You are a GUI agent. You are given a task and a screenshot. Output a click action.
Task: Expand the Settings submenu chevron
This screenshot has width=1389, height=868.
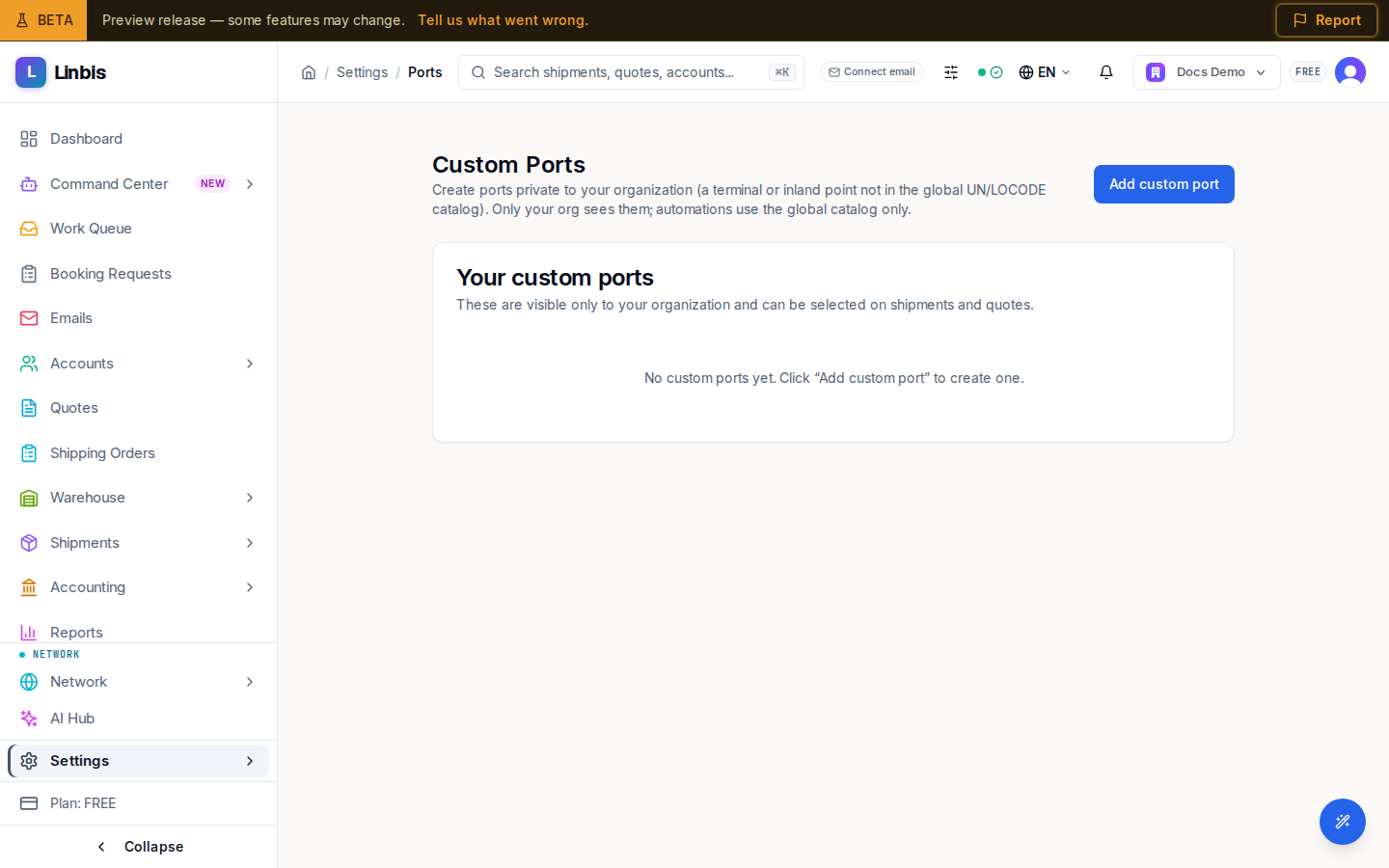tap(250, 761)
